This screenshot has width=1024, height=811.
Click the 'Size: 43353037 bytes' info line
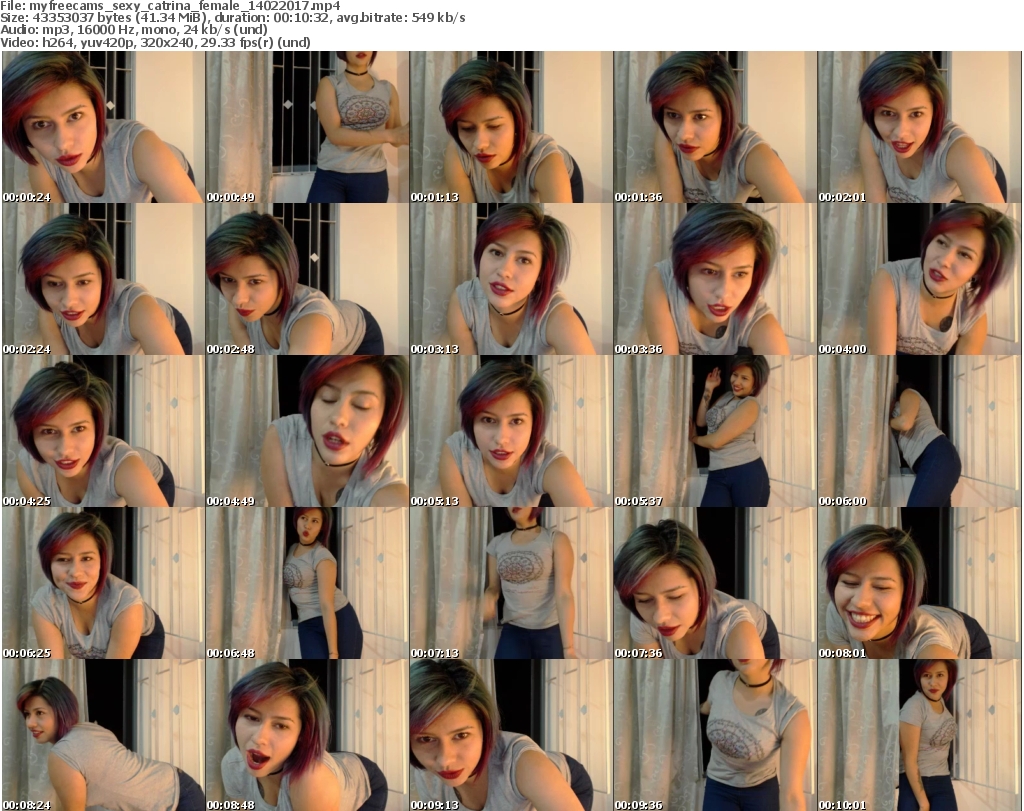click(232, 18)
